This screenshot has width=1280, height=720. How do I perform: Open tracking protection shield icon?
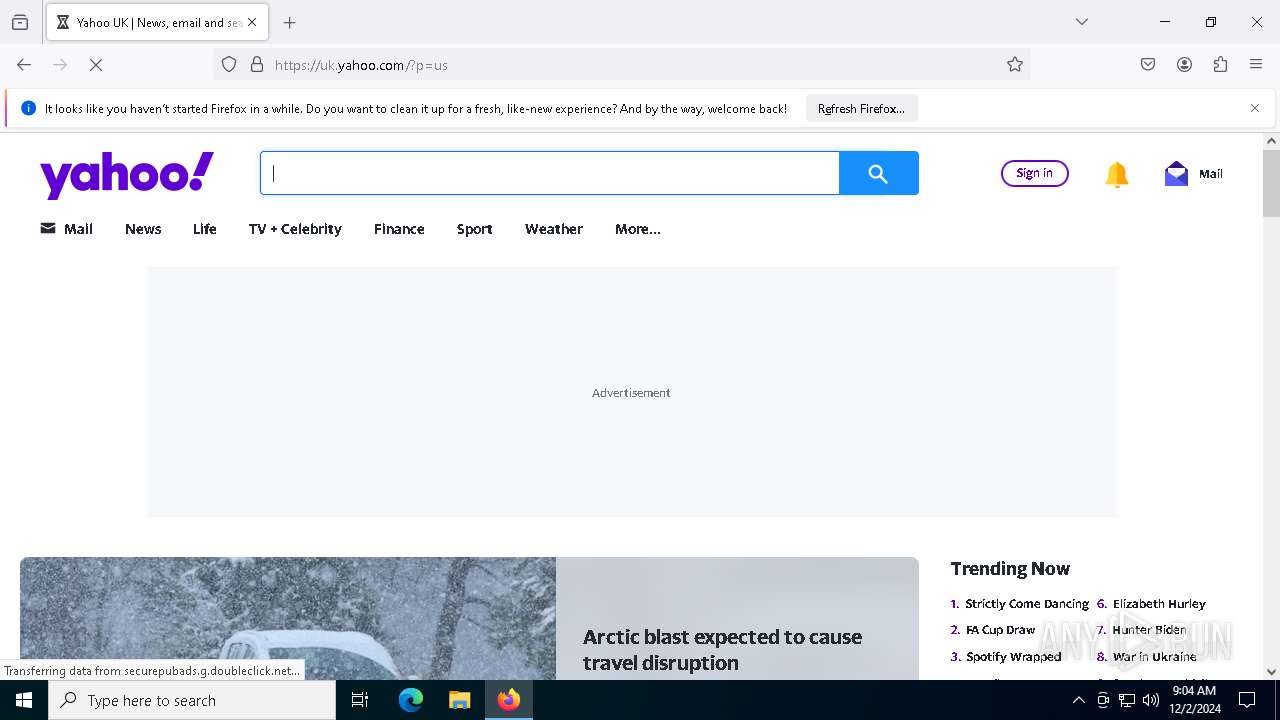[229, 65]
